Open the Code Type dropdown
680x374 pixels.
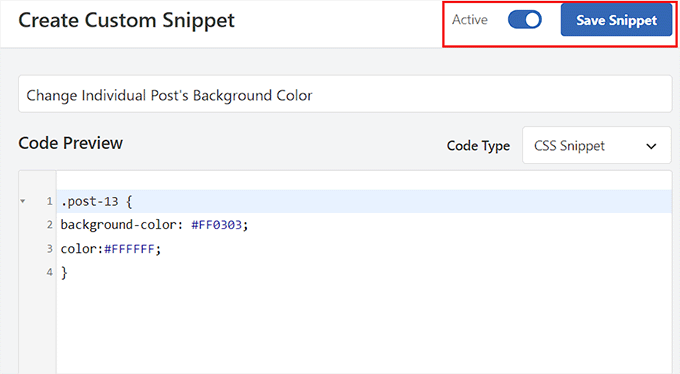pyautogui.click(x=597, y=145)
